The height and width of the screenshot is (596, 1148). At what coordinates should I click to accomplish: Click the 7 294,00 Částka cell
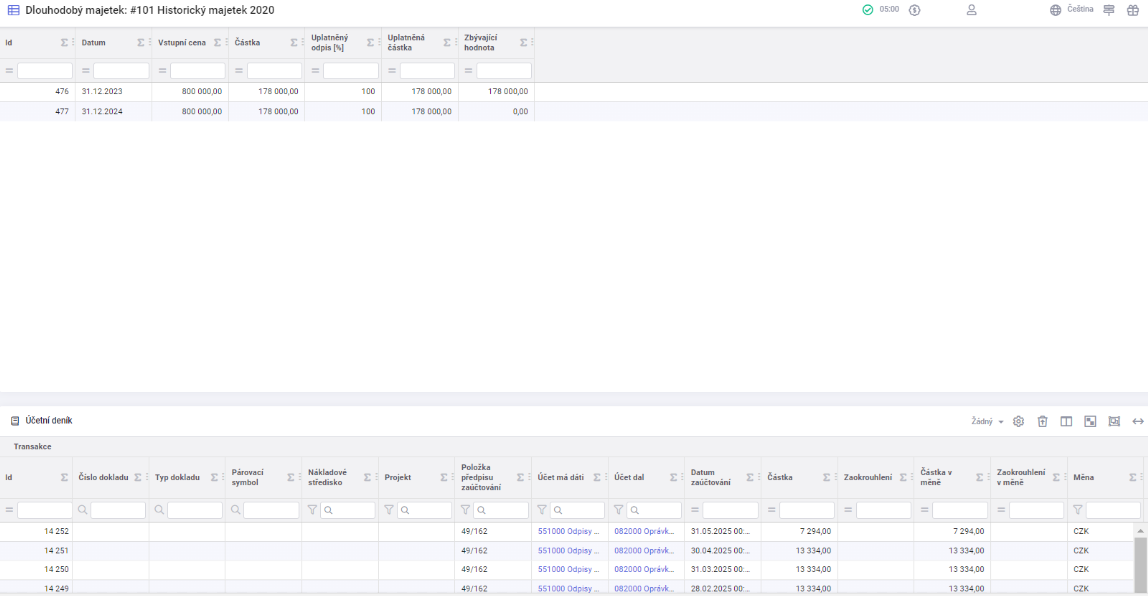coord(799,532)
